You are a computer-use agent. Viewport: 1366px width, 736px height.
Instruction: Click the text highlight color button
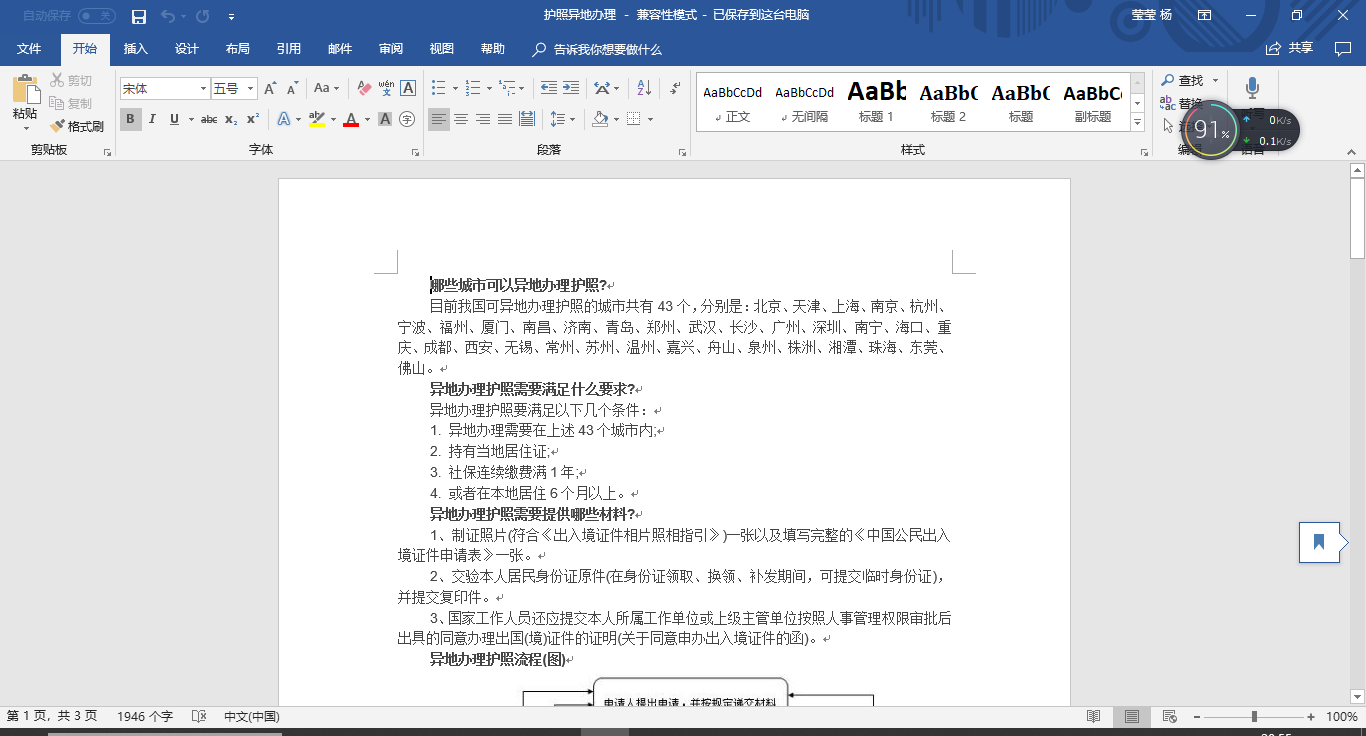coord(316,119)
